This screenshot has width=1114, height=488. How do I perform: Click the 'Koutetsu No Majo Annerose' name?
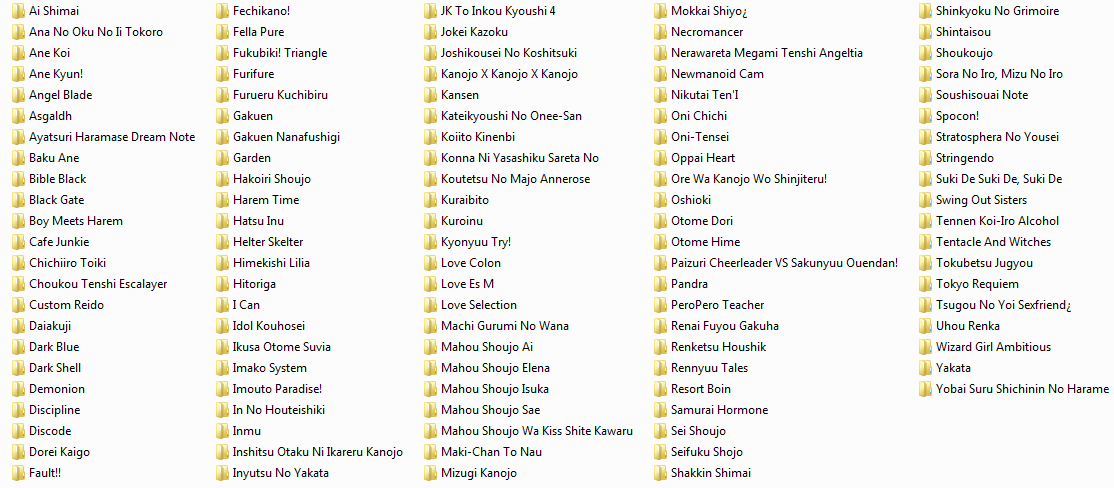pos(516,178)
